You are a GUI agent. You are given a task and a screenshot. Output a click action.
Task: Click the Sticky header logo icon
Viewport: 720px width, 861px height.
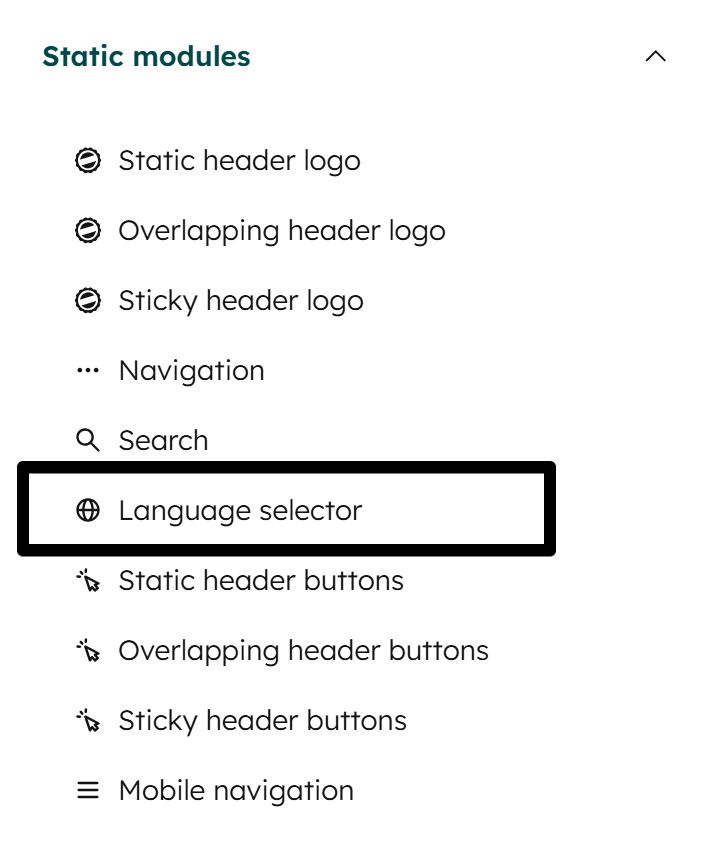[x=89, y=300]
